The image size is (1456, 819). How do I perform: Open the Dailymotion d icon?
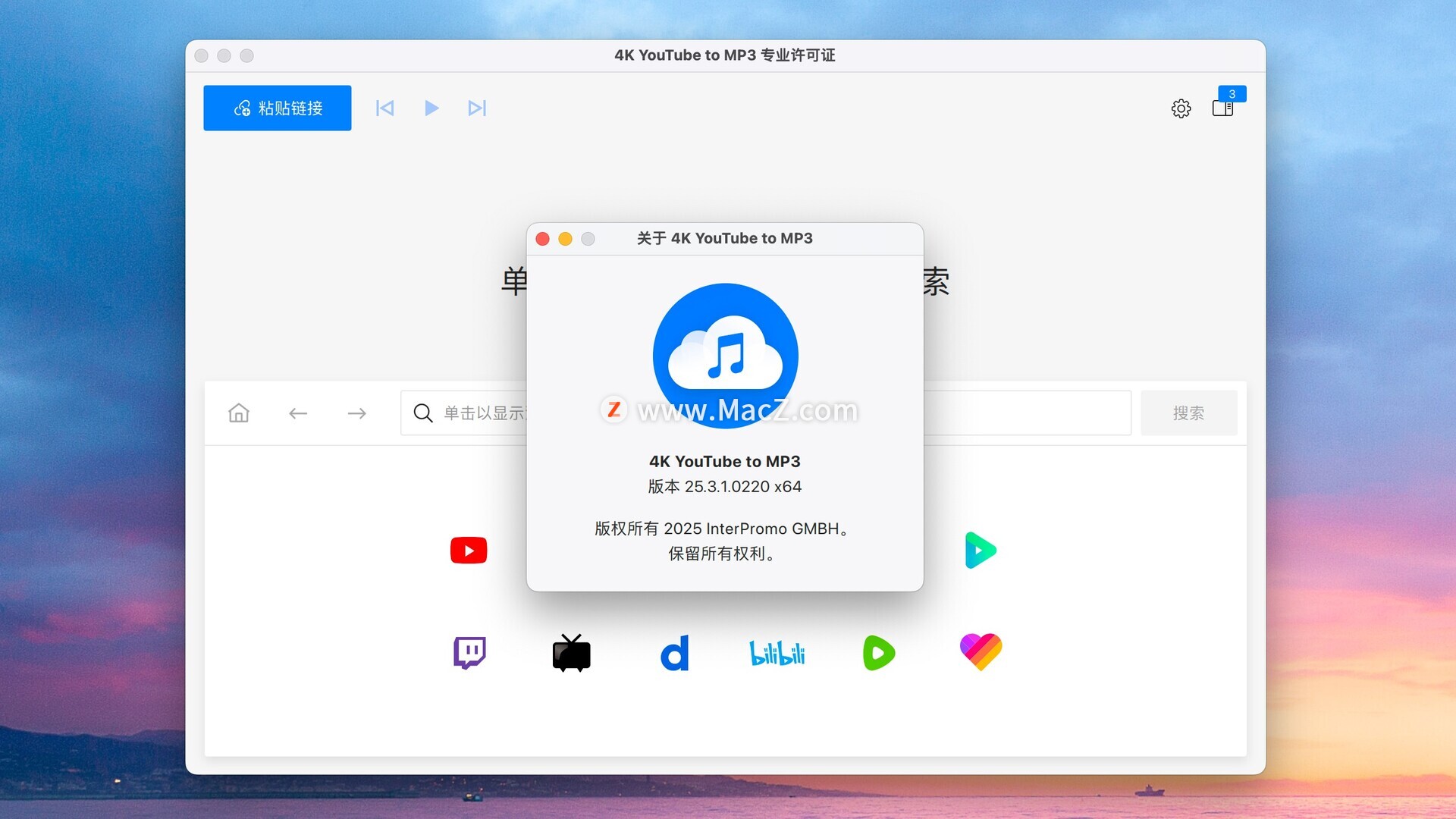675,653
